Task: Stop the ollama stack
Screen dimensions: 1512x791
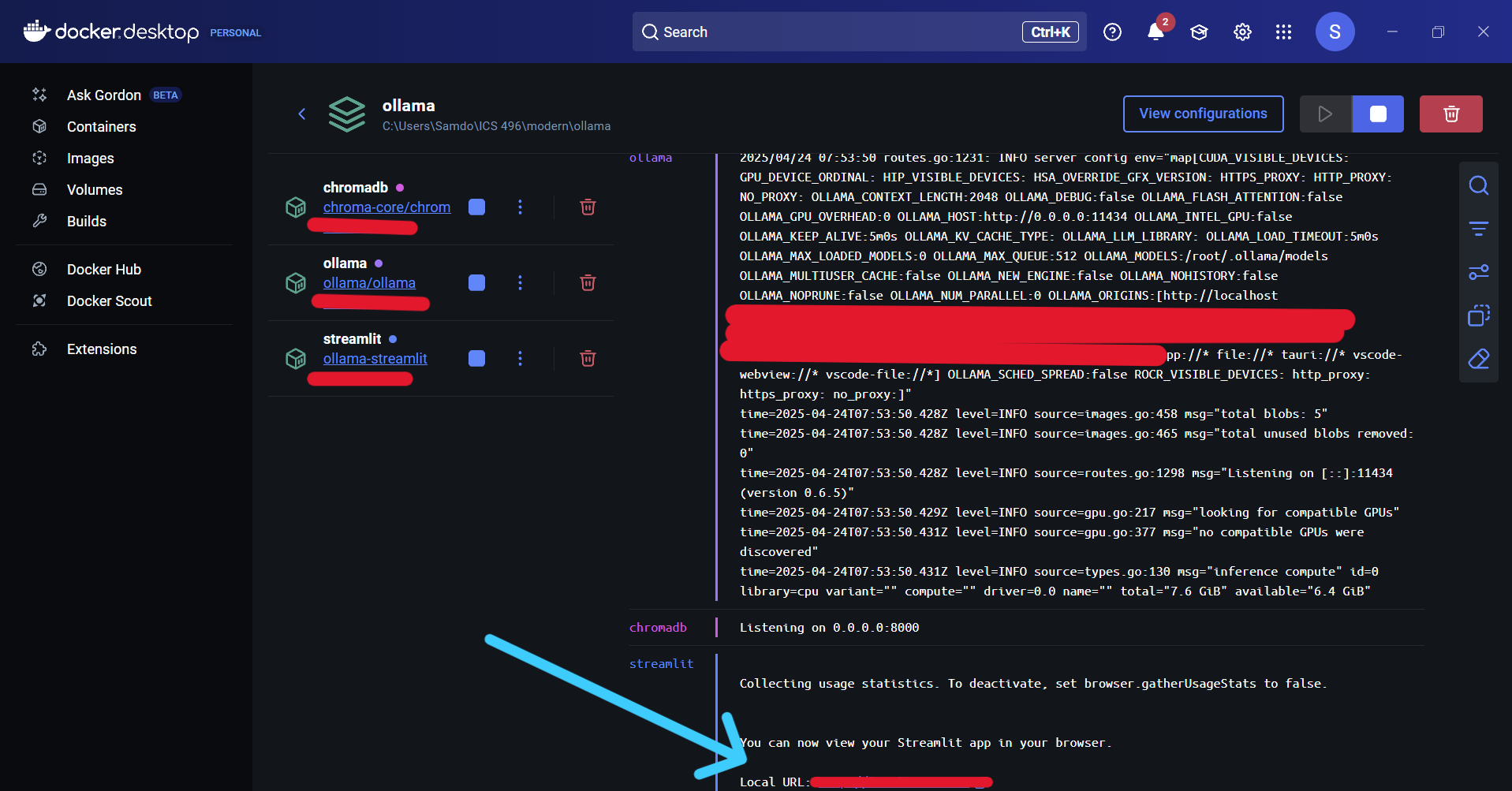Action: point(1378,114)
